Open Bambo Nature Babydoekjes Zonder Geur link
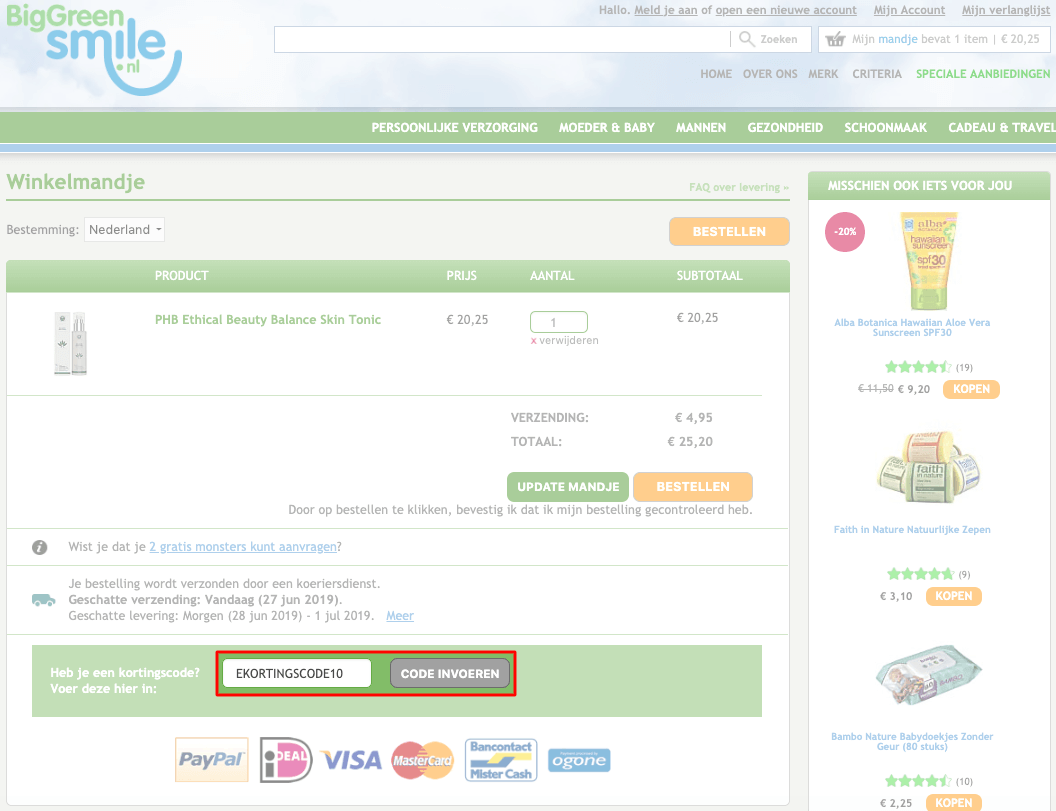The width and height of the screenshot is (1056, 811). 912,742
